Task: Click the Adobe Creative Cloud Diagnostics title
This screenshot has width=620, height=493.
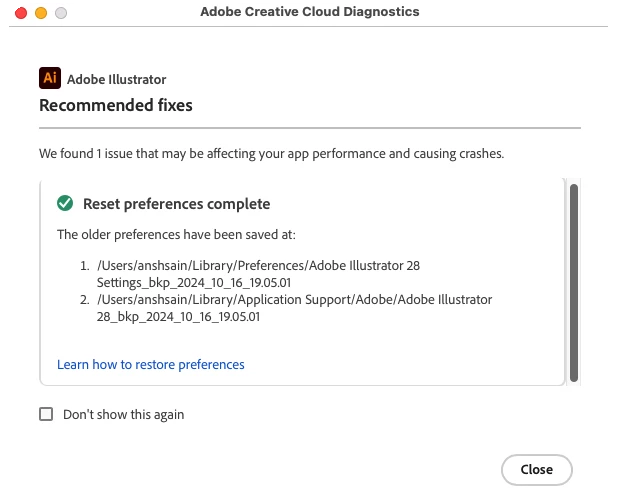Action: (310, 12)
